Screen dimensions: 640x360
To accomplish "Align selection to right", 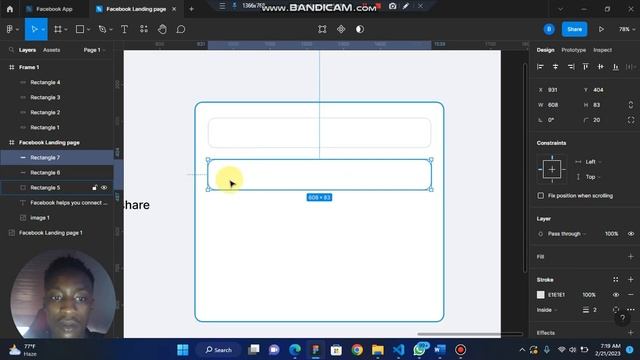I will [x=571, y=67].
